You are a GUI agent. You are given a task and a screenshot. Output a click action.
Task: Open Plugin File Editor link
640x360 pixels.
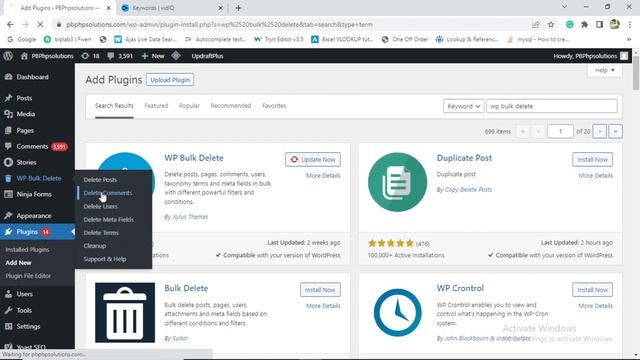pos(28,276)
